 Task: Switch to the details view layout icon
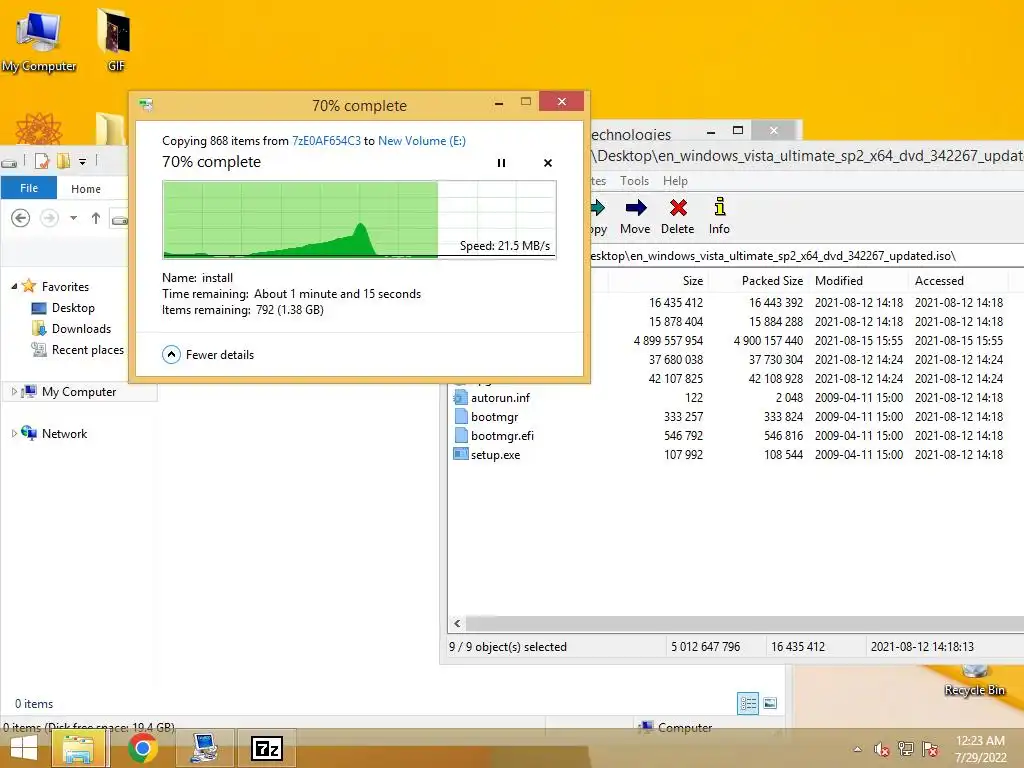(x=748, y=703)
